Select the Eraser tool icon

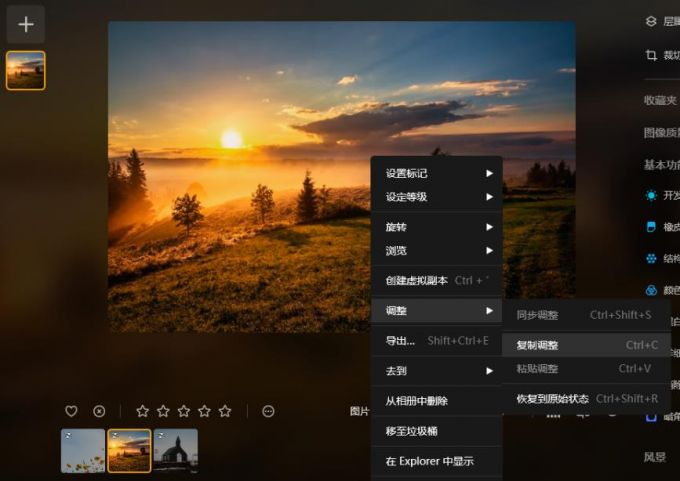651,227
